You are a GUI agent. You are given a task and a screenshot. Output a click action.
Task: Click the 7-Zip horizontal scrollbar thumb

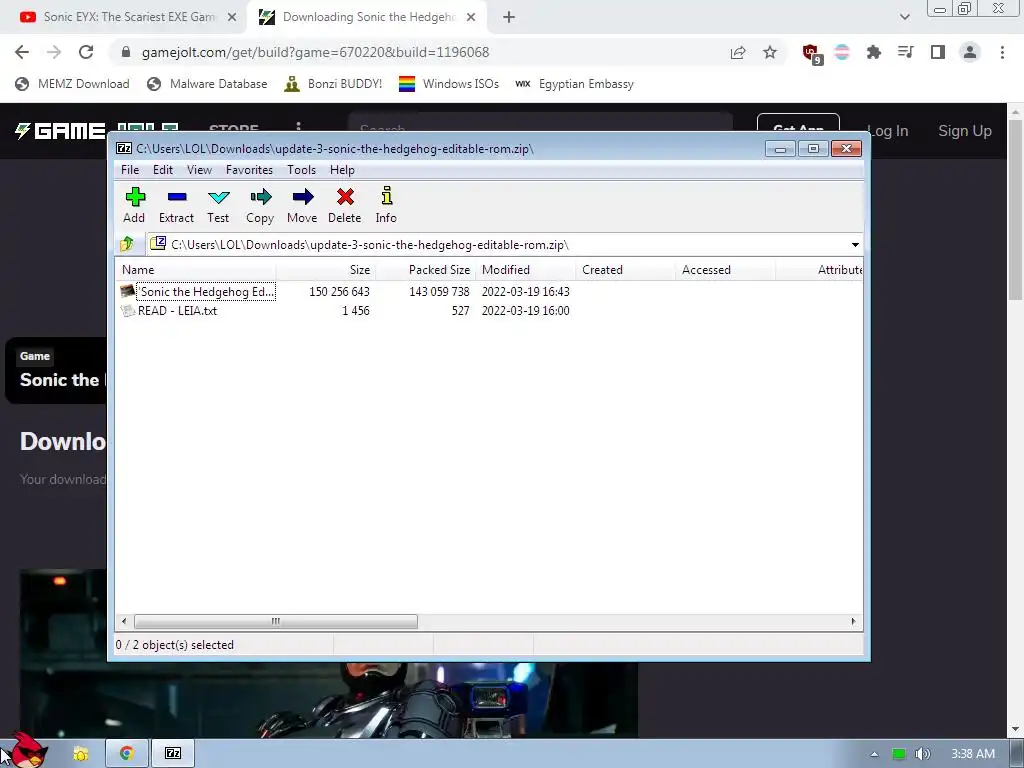[276, 621]
